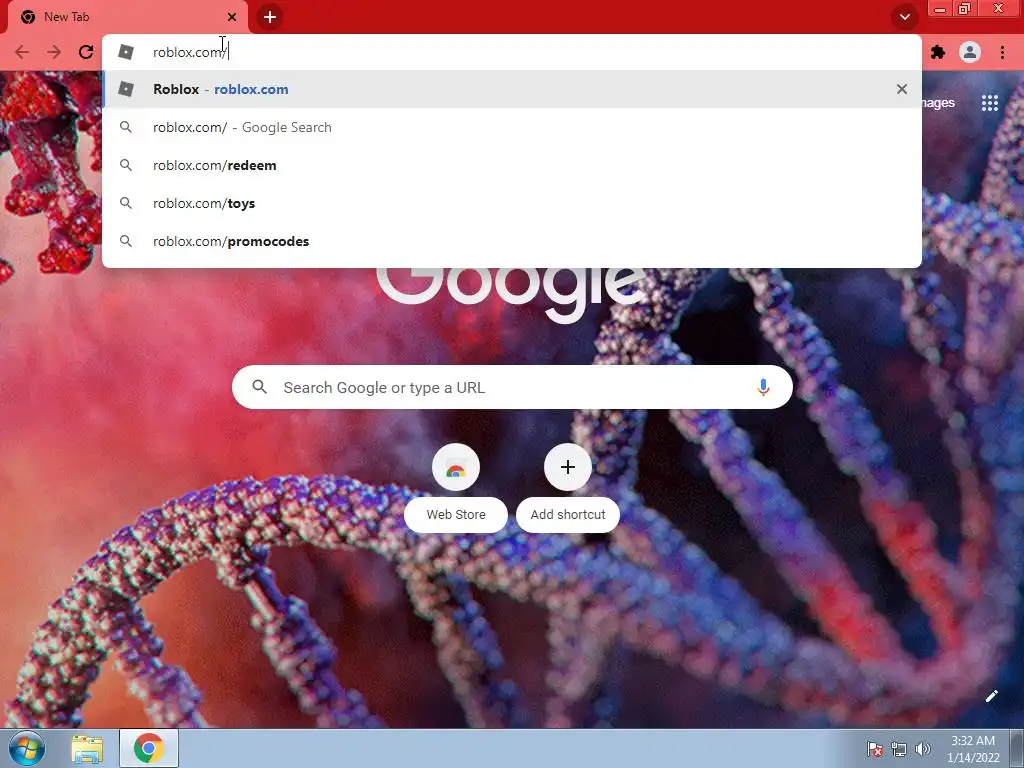Click the search magnifier in the Google box
The image size is (1024, 768).
(x=259, y=387)
